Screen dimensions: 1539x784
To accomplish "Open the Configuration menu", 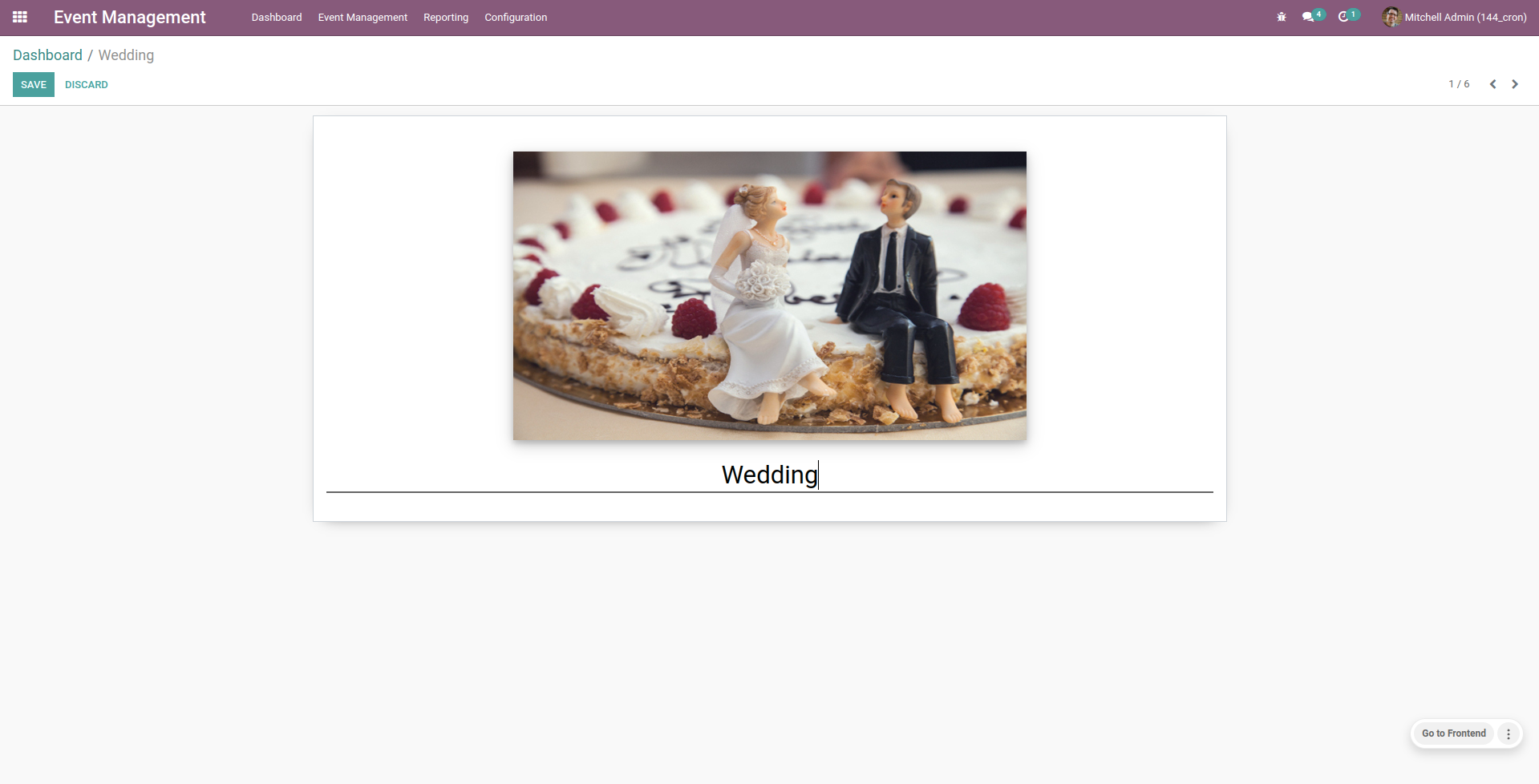I will (516, 17).
